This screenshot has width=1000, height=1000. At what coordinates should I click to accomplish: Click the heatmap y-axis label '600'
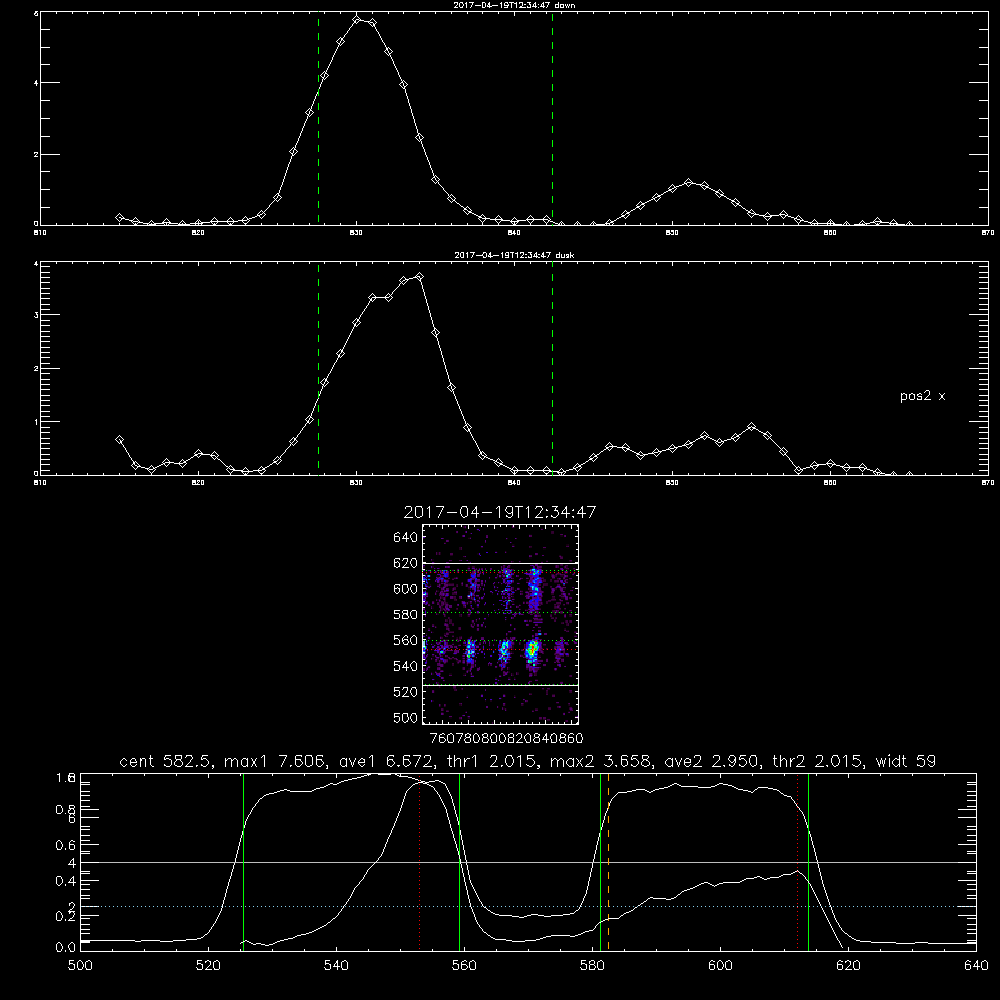406,589
